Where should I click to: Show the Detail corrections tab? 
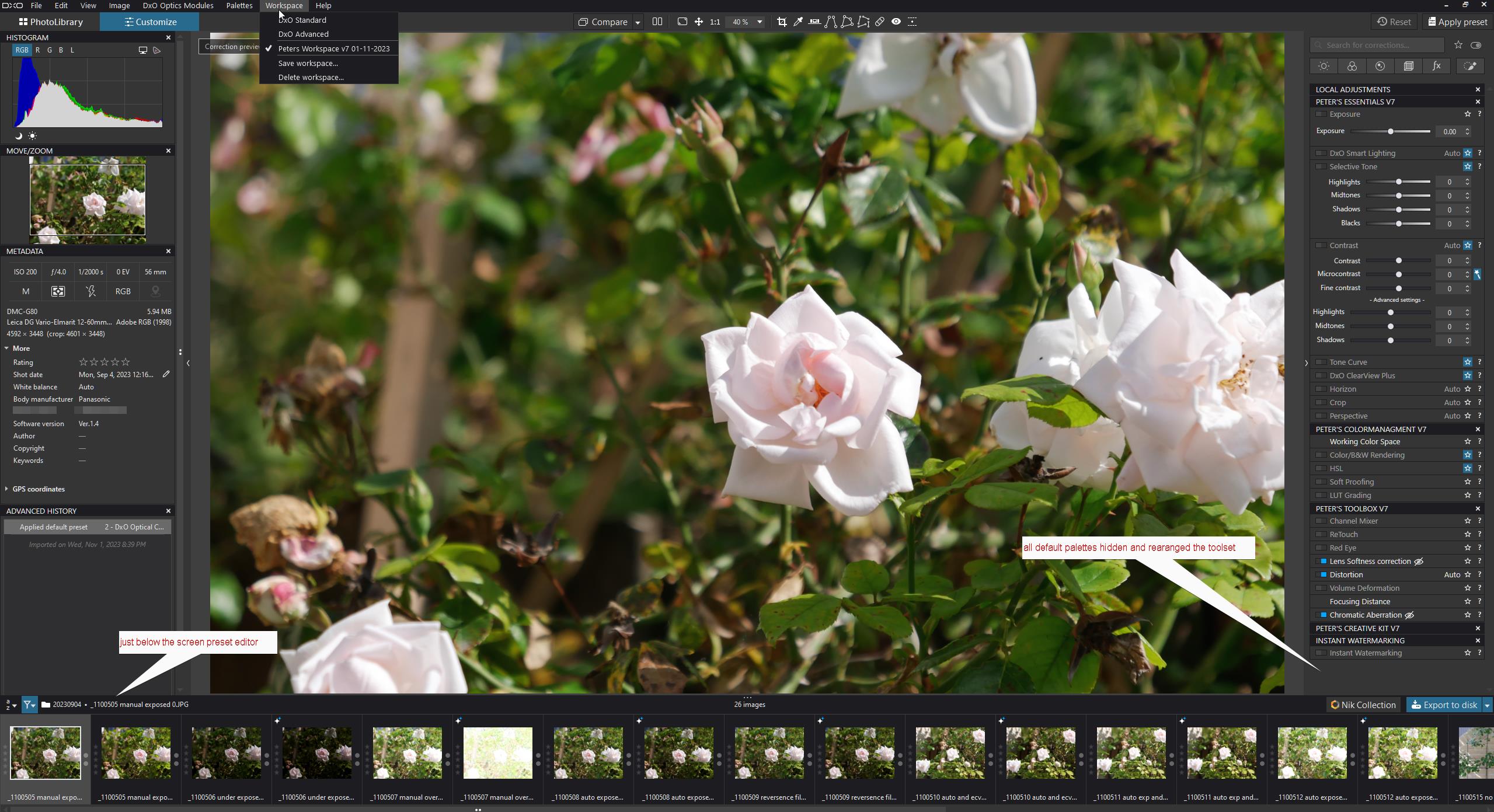(1380, 66)
